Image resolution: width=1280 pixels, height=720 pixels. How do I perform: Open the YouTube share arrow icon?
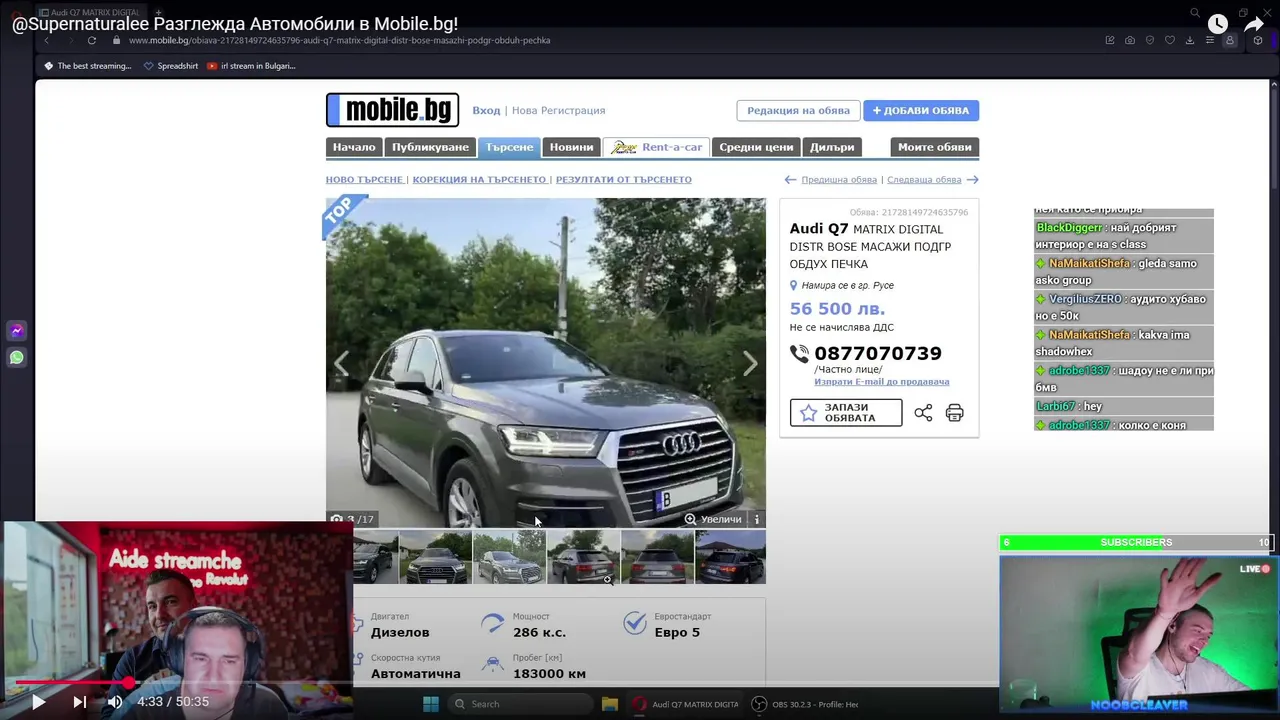coord(1254,24)
